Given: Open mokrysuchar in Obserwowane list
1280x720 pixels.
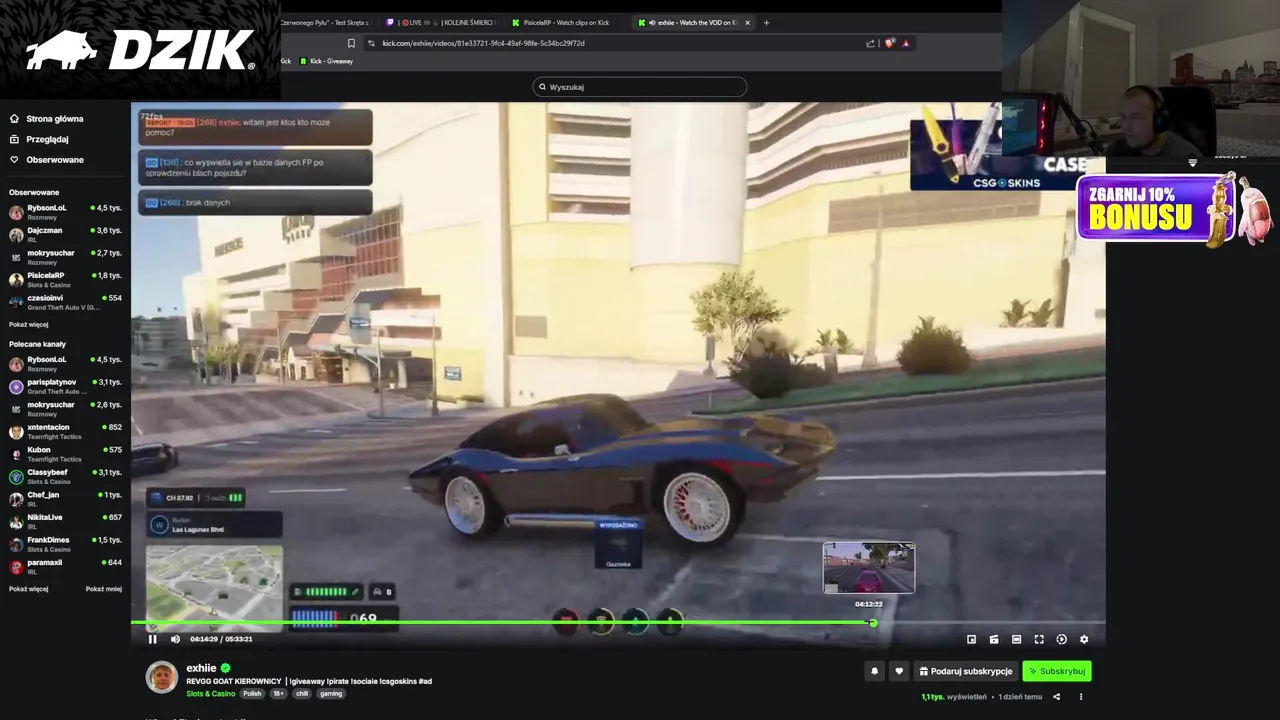Looking at the screenshot, I should coord(65,257).
